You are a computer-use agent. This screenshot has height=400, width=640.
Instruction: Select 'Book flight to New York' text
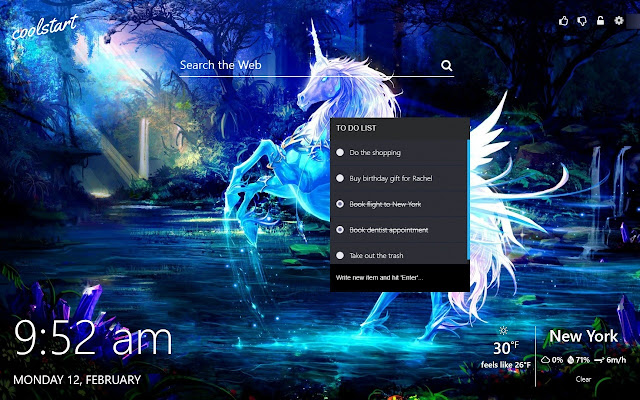[x=385, y=204]
